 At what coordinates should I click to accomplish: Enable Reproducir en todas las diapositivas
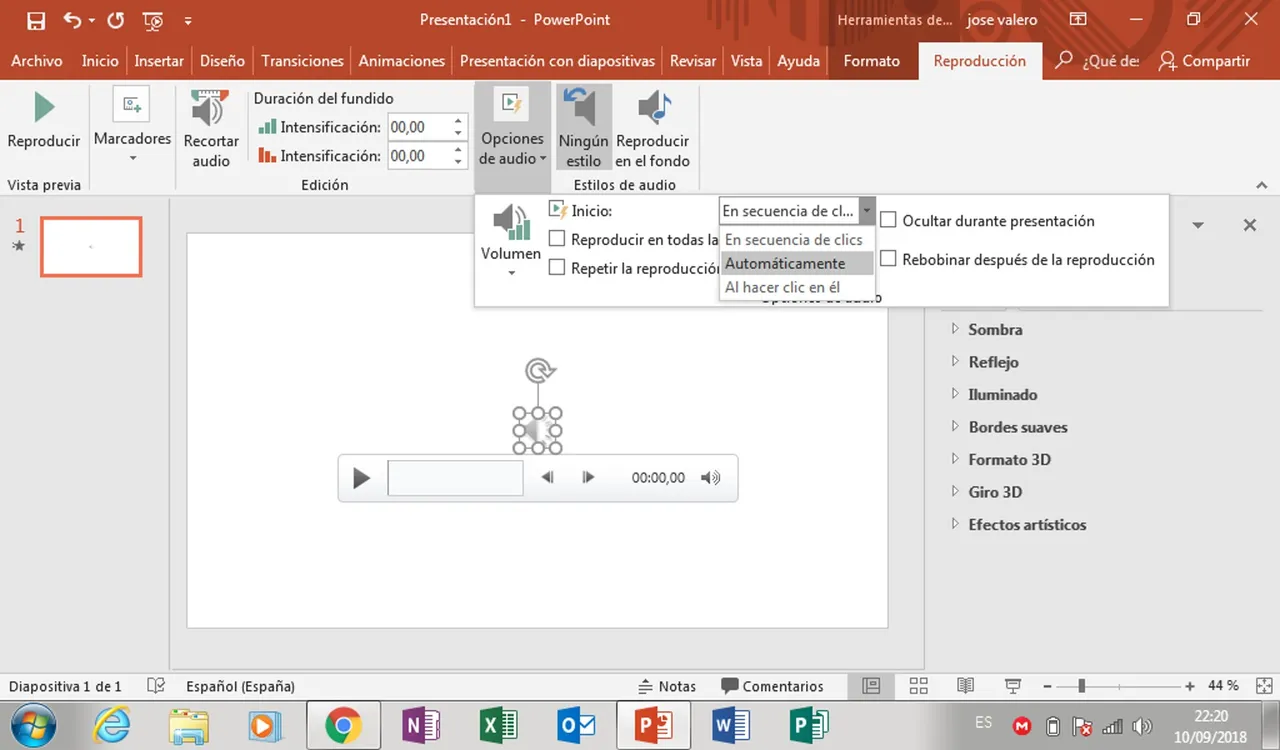(557, 239)
